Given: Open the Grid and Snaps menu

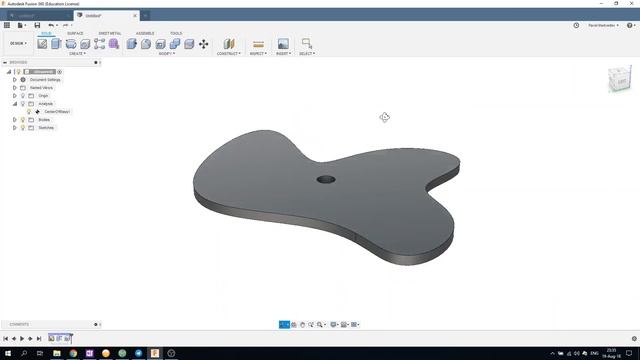Looking at the screenshot, I should point(344,324).
